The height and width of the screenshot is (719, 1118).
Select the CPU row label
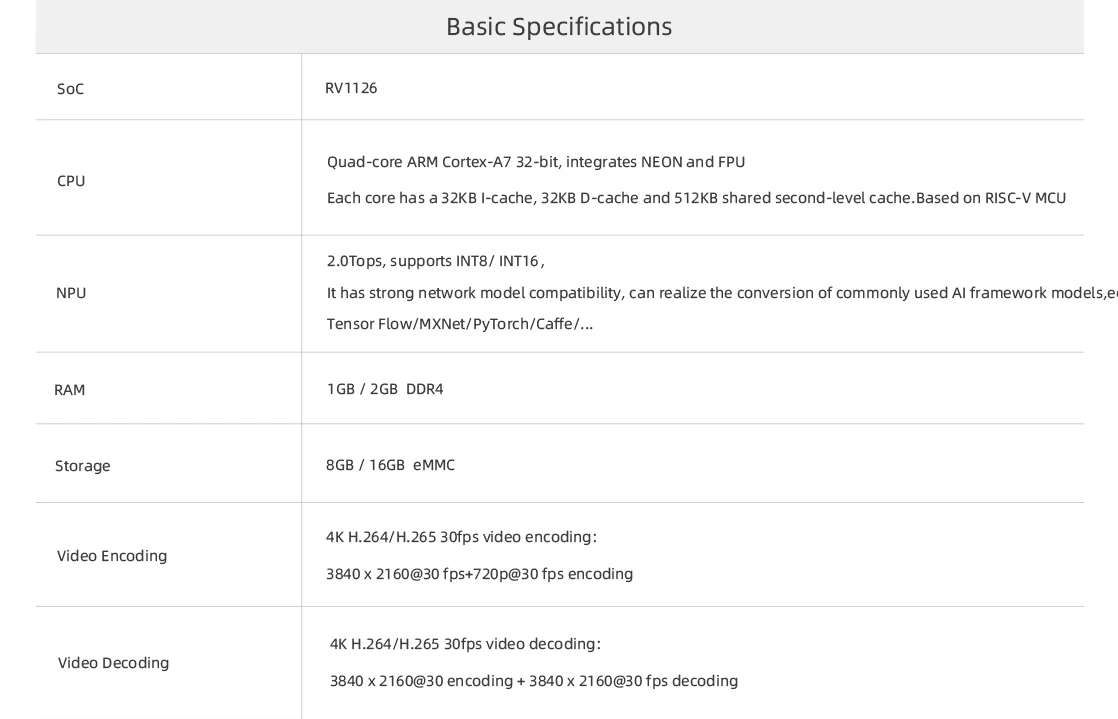pyautogui.click(x=71, y=181)
